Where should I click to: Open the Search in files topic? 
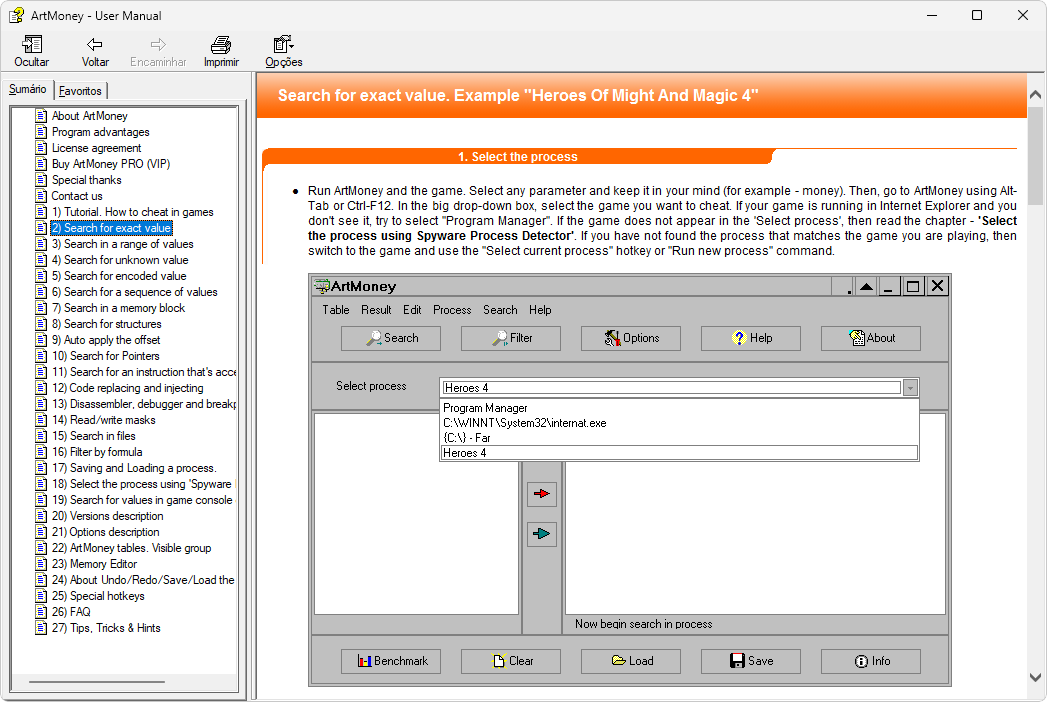(94, 436)
